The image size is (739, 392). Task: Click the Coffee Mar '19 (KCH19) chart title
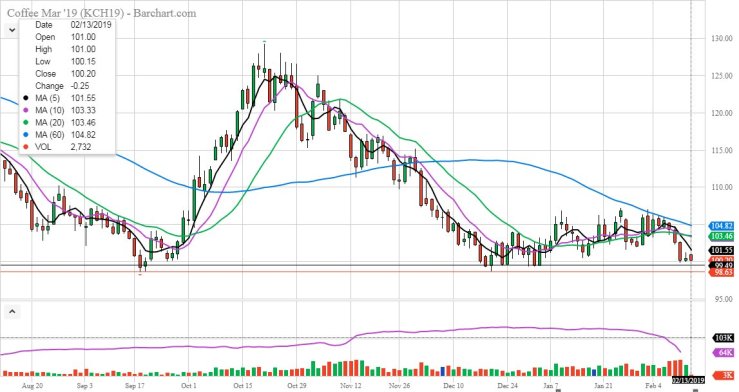101,13
